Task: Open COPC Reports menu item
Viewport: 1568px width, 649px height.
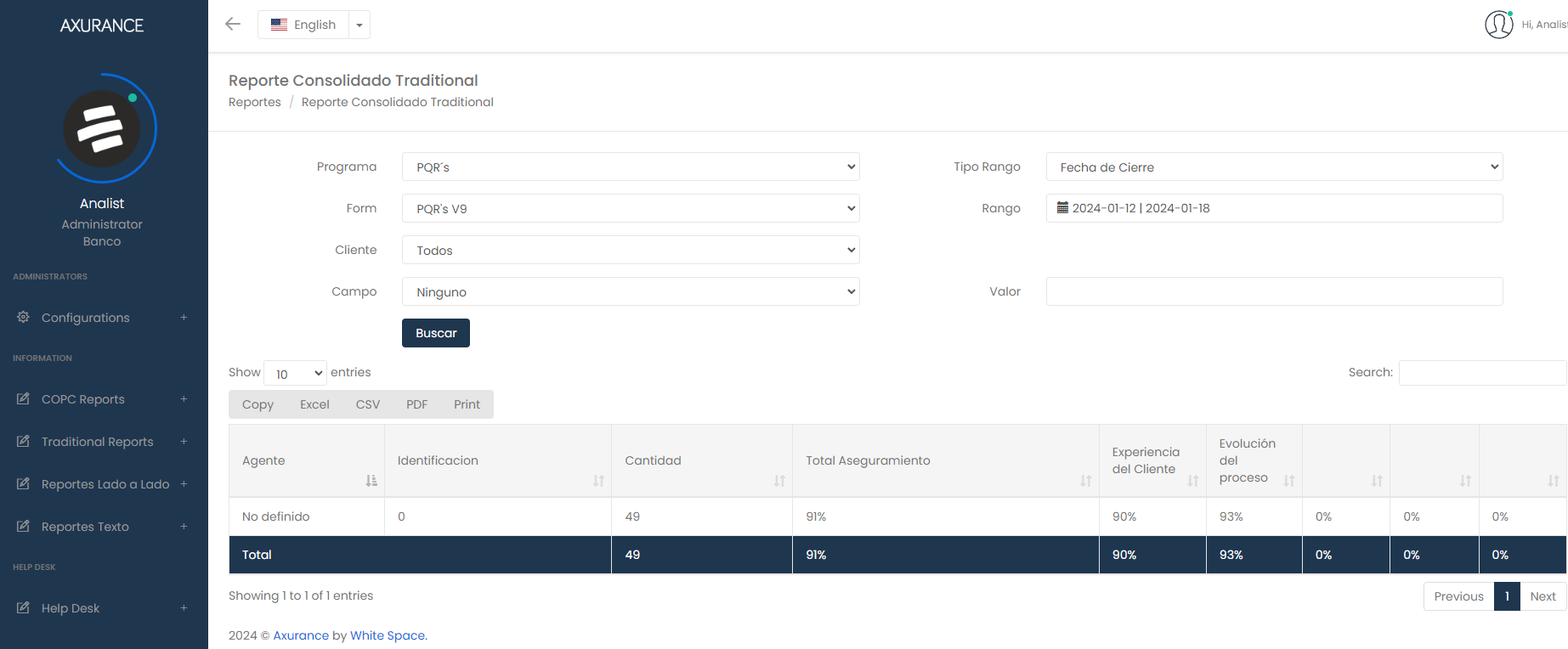Action: pyautogui.click(x=83, y=399)
